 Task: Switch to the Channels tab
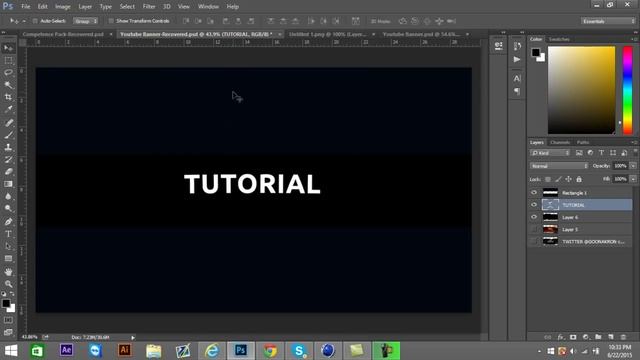560,142
